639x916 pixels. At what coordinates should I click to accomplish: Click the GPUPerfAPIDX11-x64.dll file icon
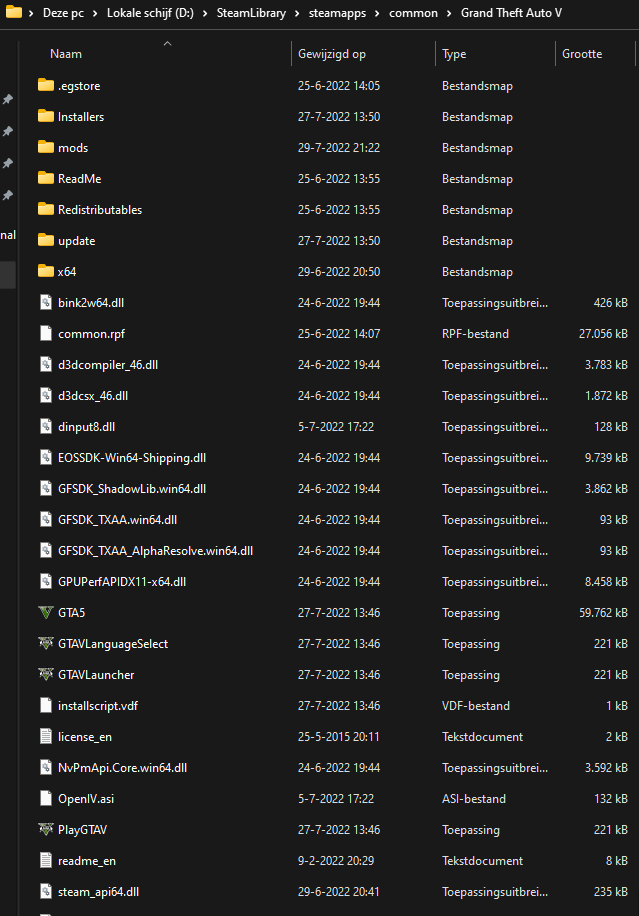point(46,581)
